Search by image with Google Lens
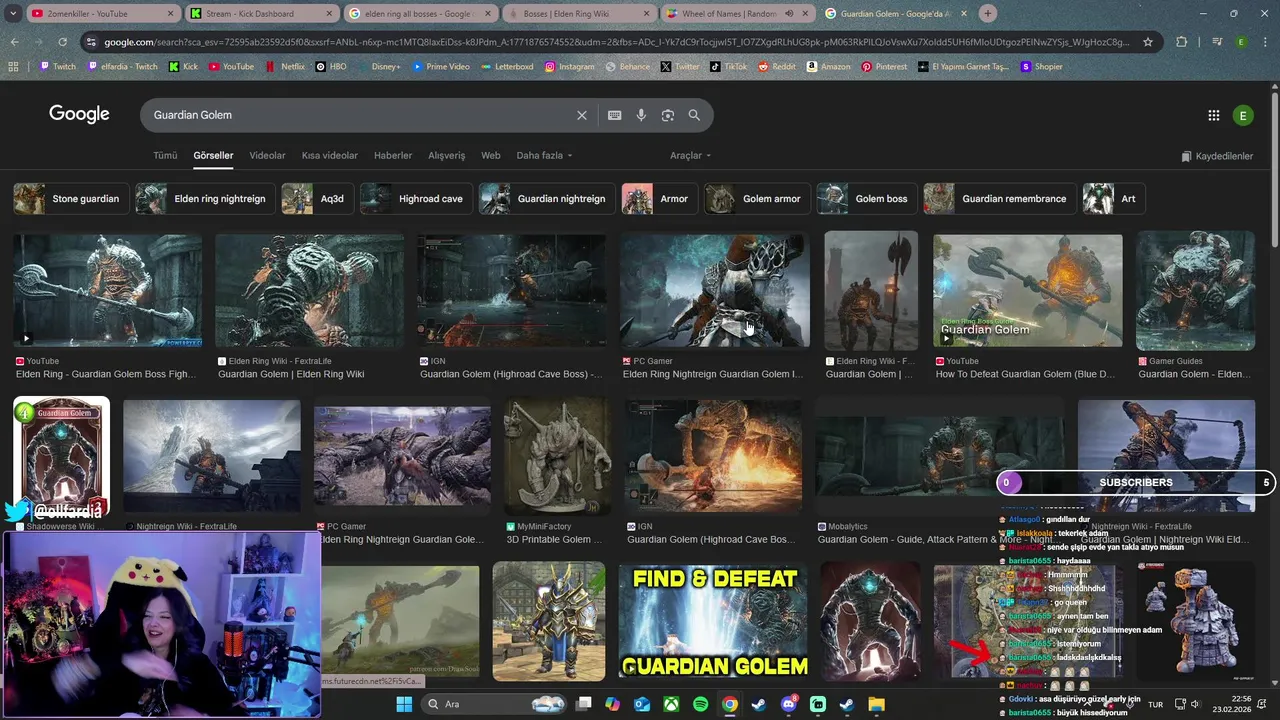 [x=668, y=115]
